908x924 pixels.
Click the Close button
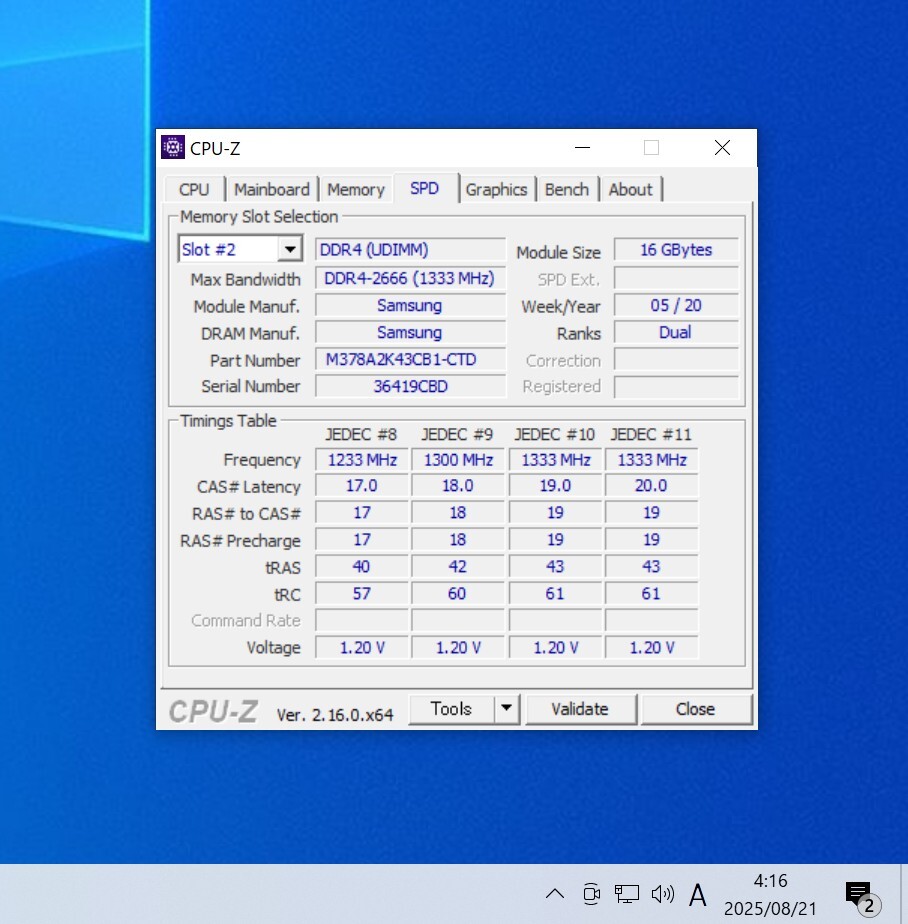tap(696, 709)
